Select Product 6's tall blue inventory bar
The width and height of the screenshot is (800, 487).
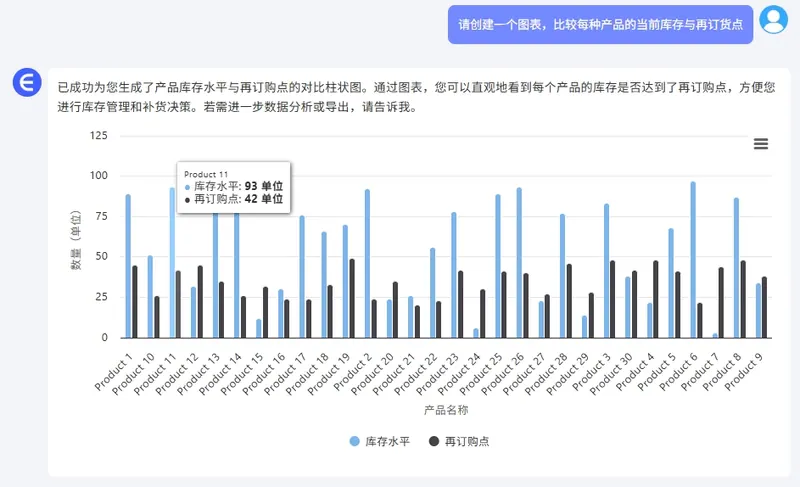[x=693, y=260]
